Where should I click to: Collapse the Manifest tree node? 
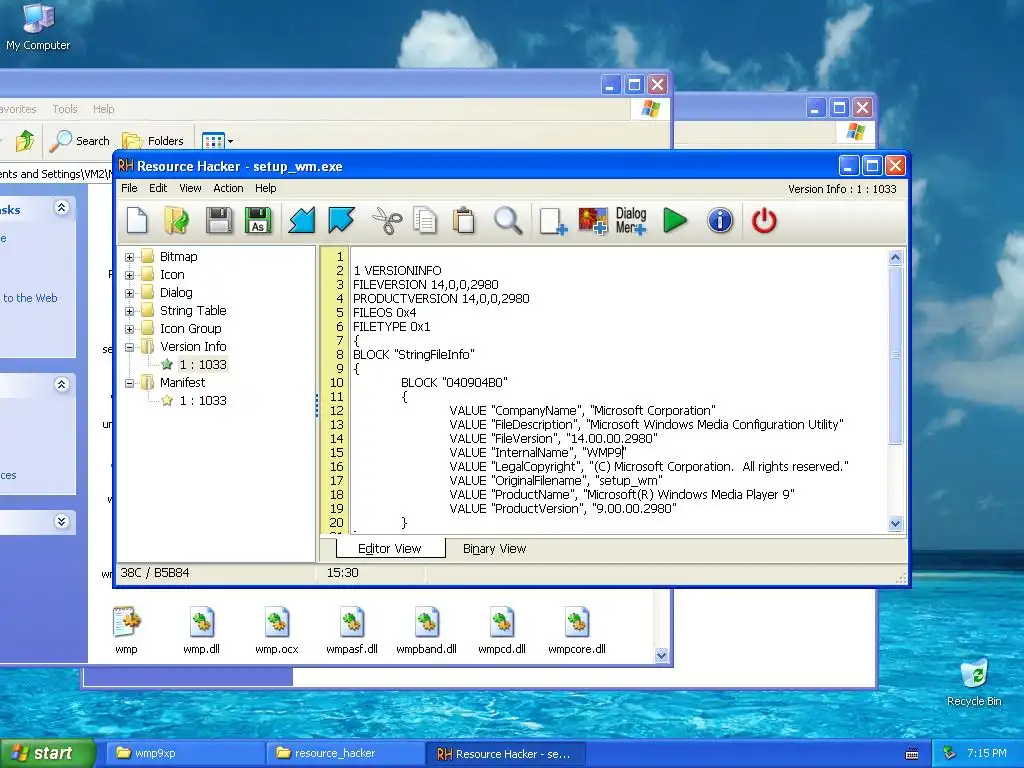pyautogui.click(x=129, y=383)
